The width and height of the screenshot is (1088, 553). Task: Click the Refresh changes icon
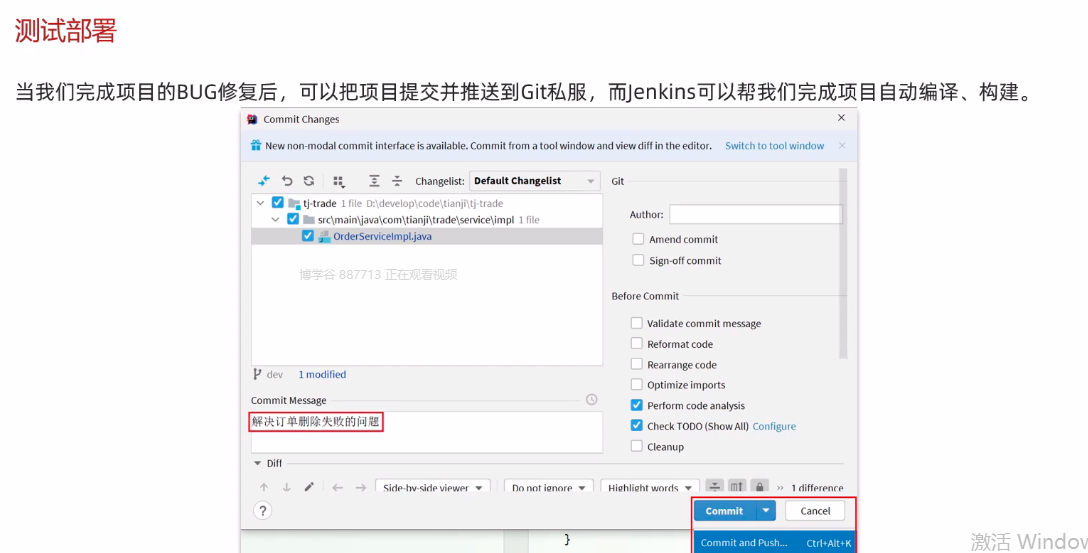point(309,181)
